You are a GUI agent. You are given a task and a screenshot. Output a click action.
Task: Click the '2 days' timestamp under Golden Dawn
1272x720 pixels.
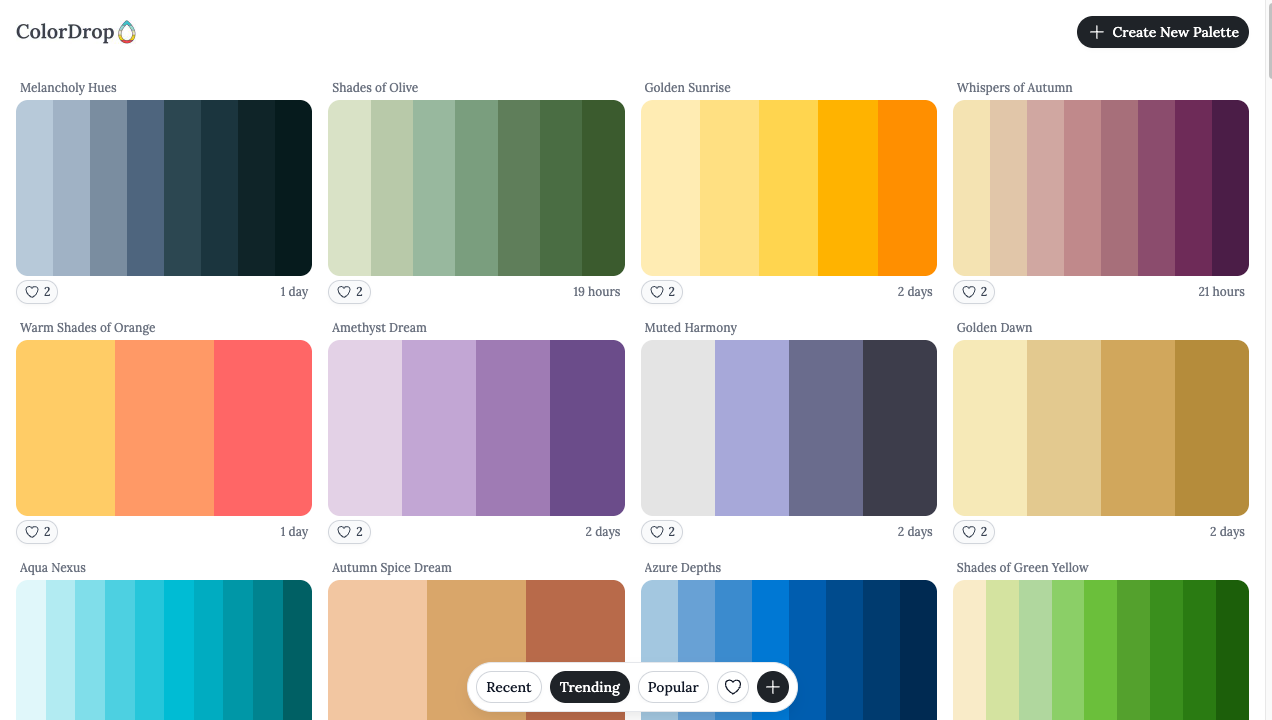[1227, 532]
